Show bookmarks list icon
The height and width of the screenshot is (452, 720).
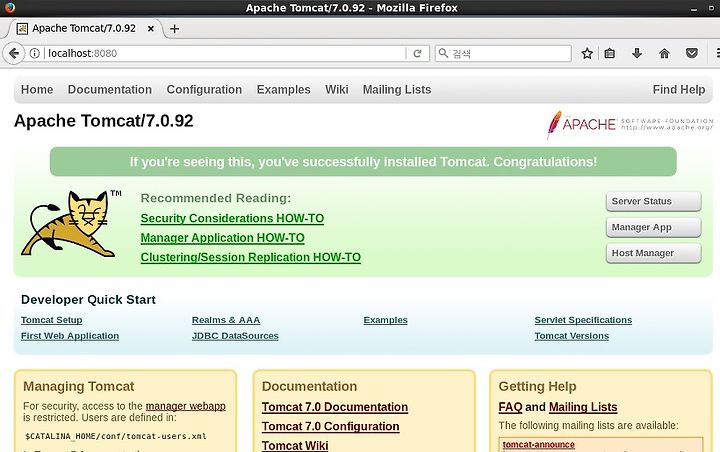coord(610,53)
